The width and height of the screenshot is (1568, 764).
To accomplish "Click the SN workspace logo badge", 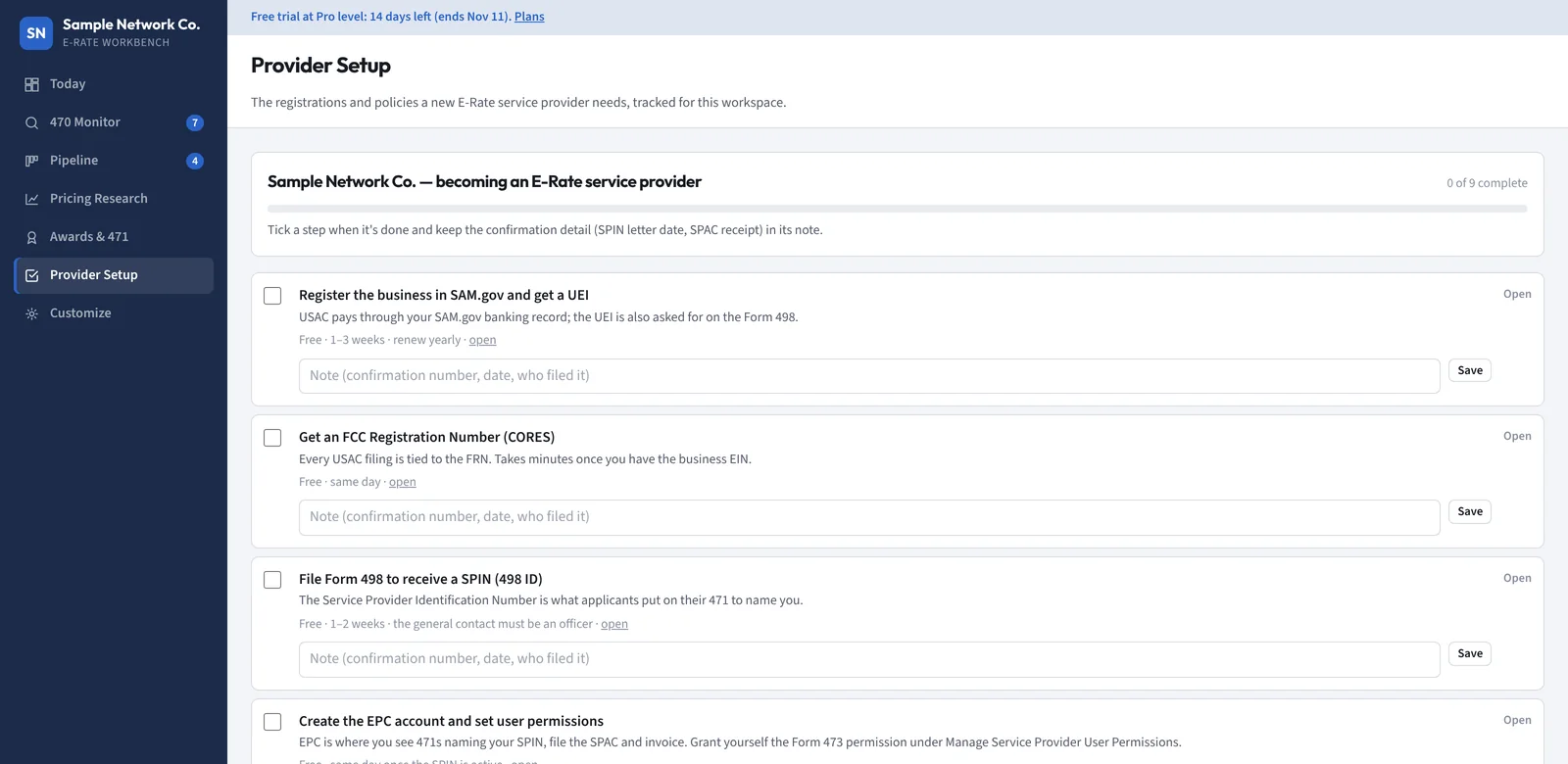I will 36,32.
